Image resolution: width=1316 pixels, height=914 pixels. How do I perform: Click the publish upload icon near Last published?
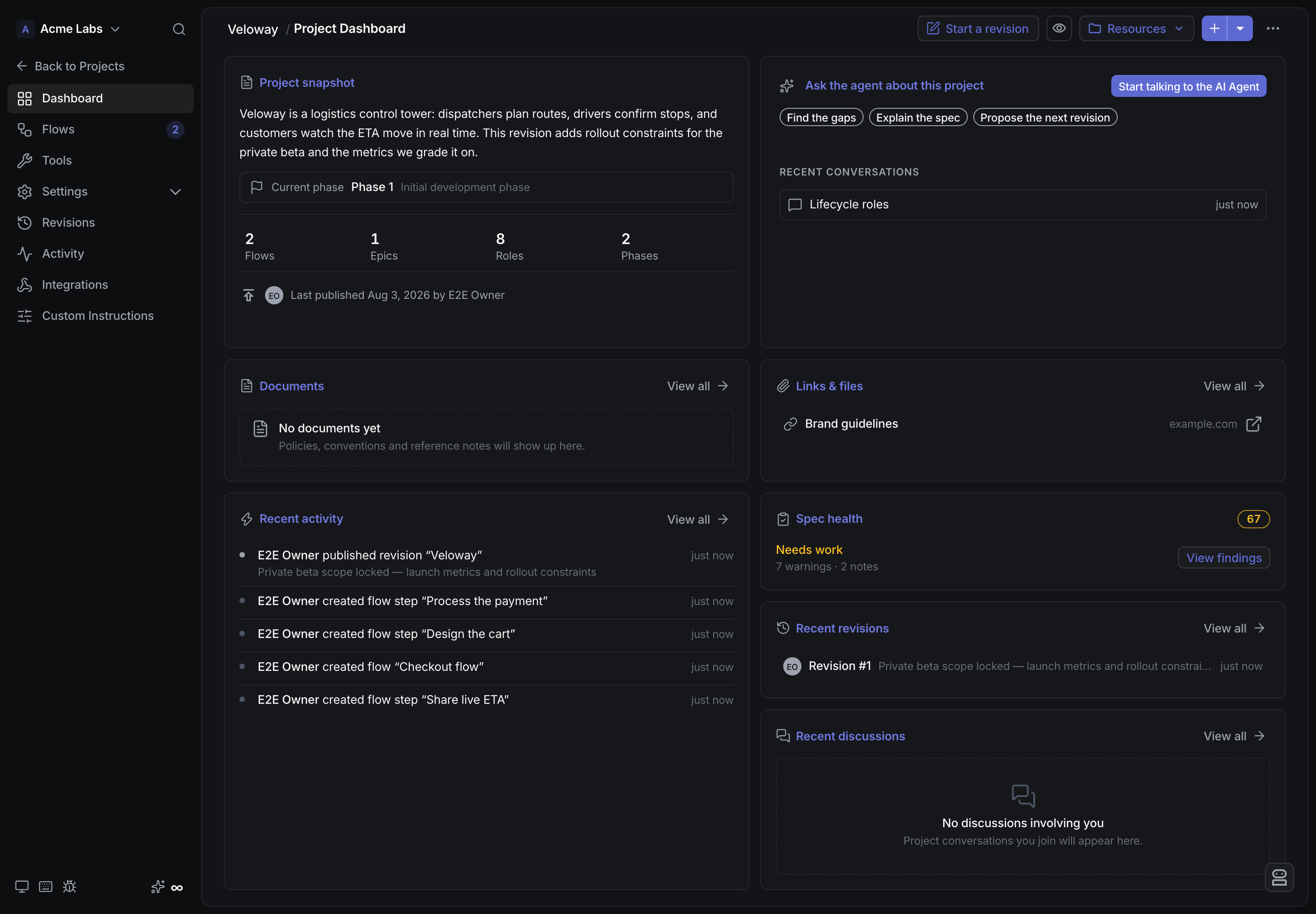point(248,296)
